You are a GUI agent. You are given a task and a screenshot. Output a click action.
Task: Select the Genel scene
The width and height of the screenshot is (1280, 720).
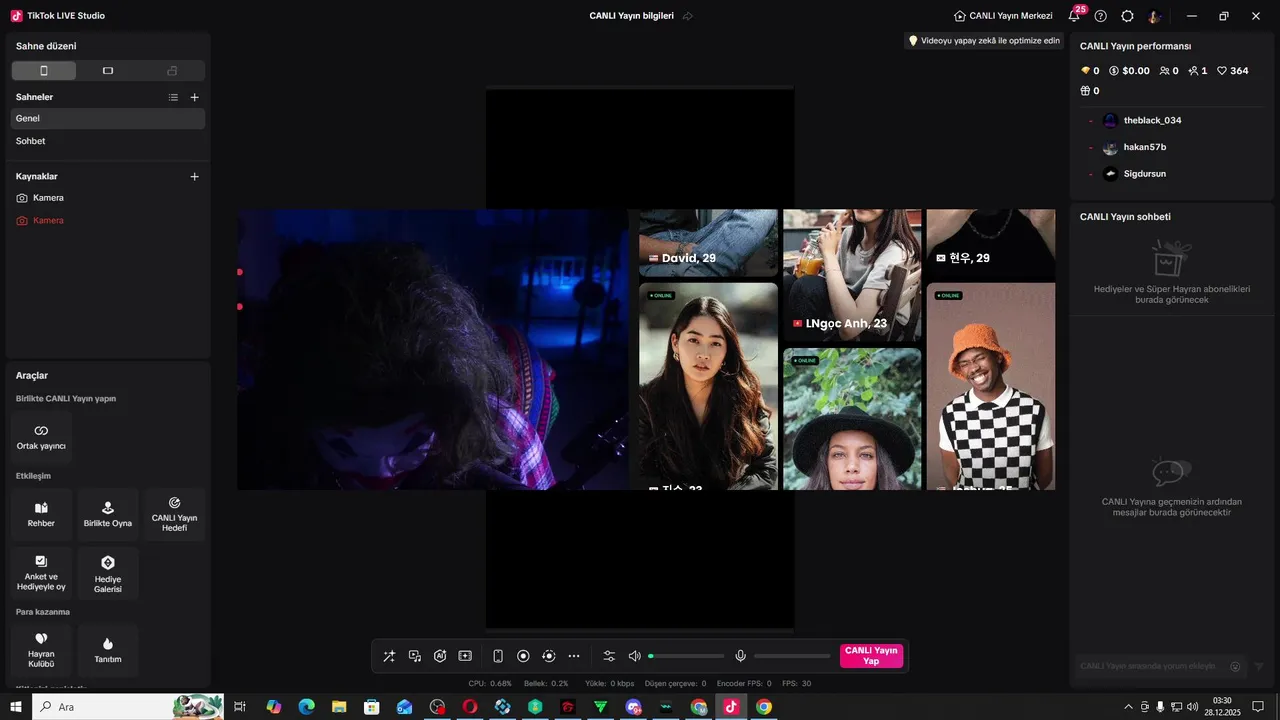click(x=108, y=118)
